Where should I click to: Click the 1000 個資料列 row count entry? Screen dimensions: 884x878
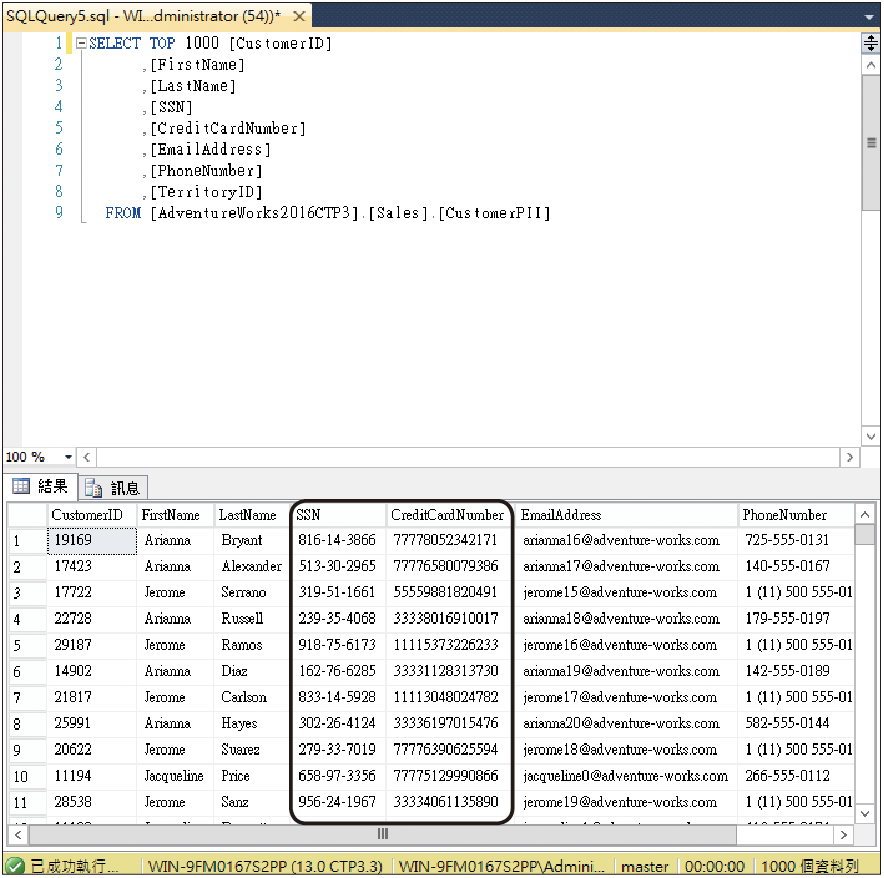coord(809,866)
